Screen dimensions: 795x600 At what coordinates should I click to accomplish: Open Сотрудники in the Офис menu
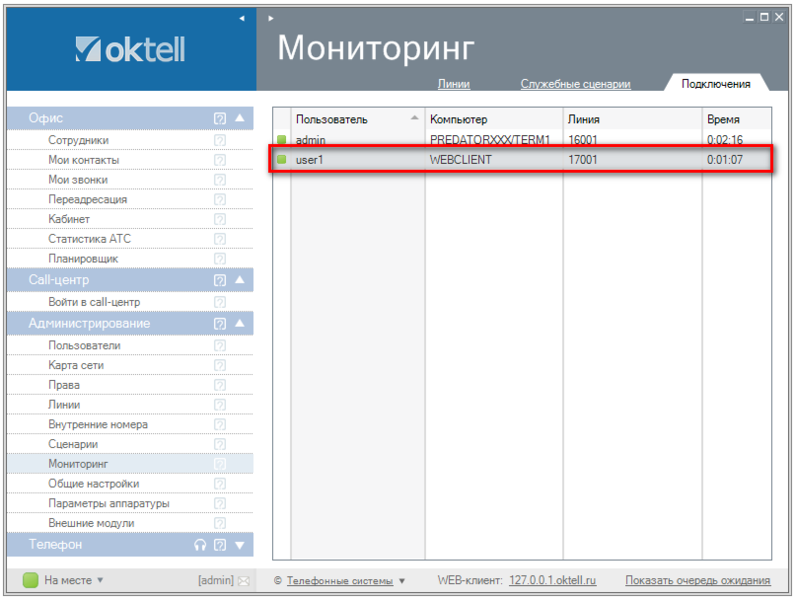[79, 140]
